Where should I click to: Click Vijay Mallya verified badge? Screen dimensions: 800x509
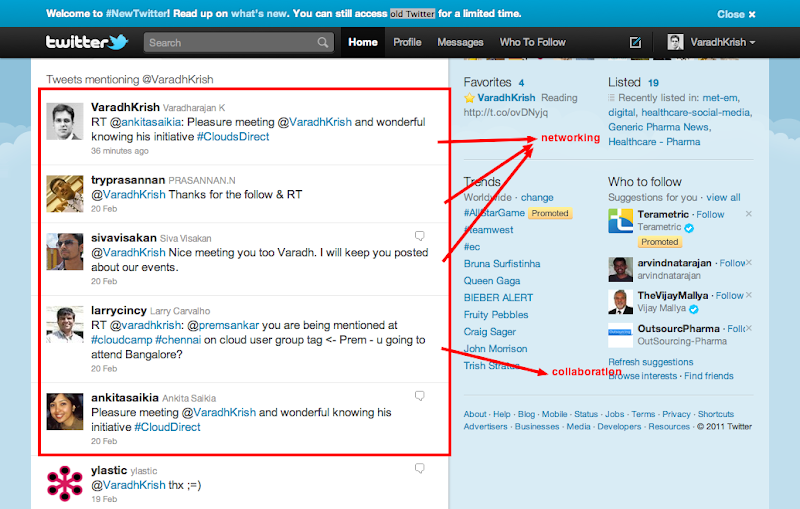coord(693,309)
